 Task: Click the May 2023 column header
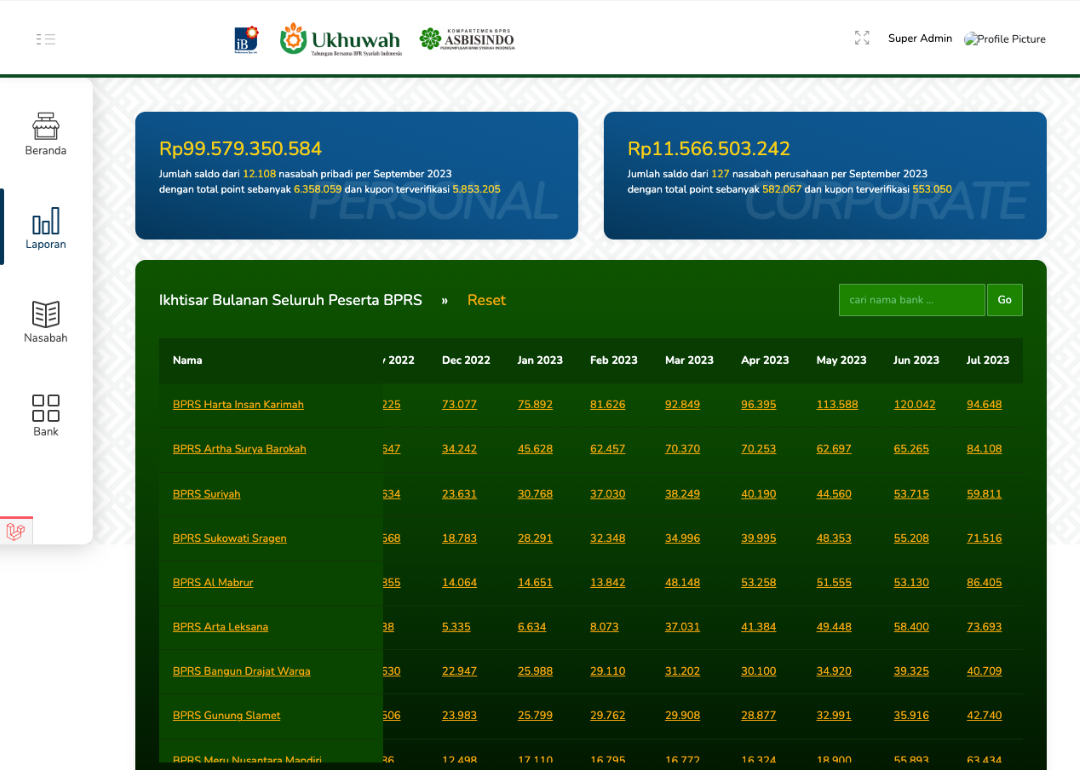[x=841, y=360]
